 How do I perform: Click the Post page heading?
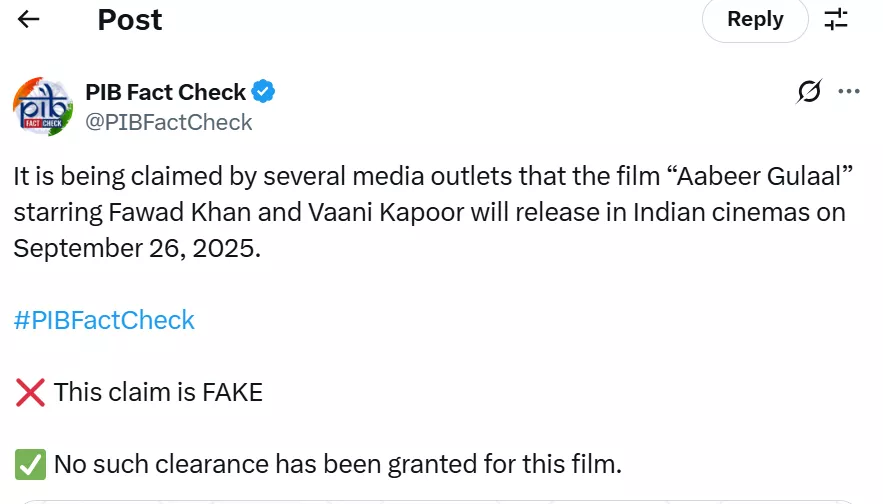130,20
